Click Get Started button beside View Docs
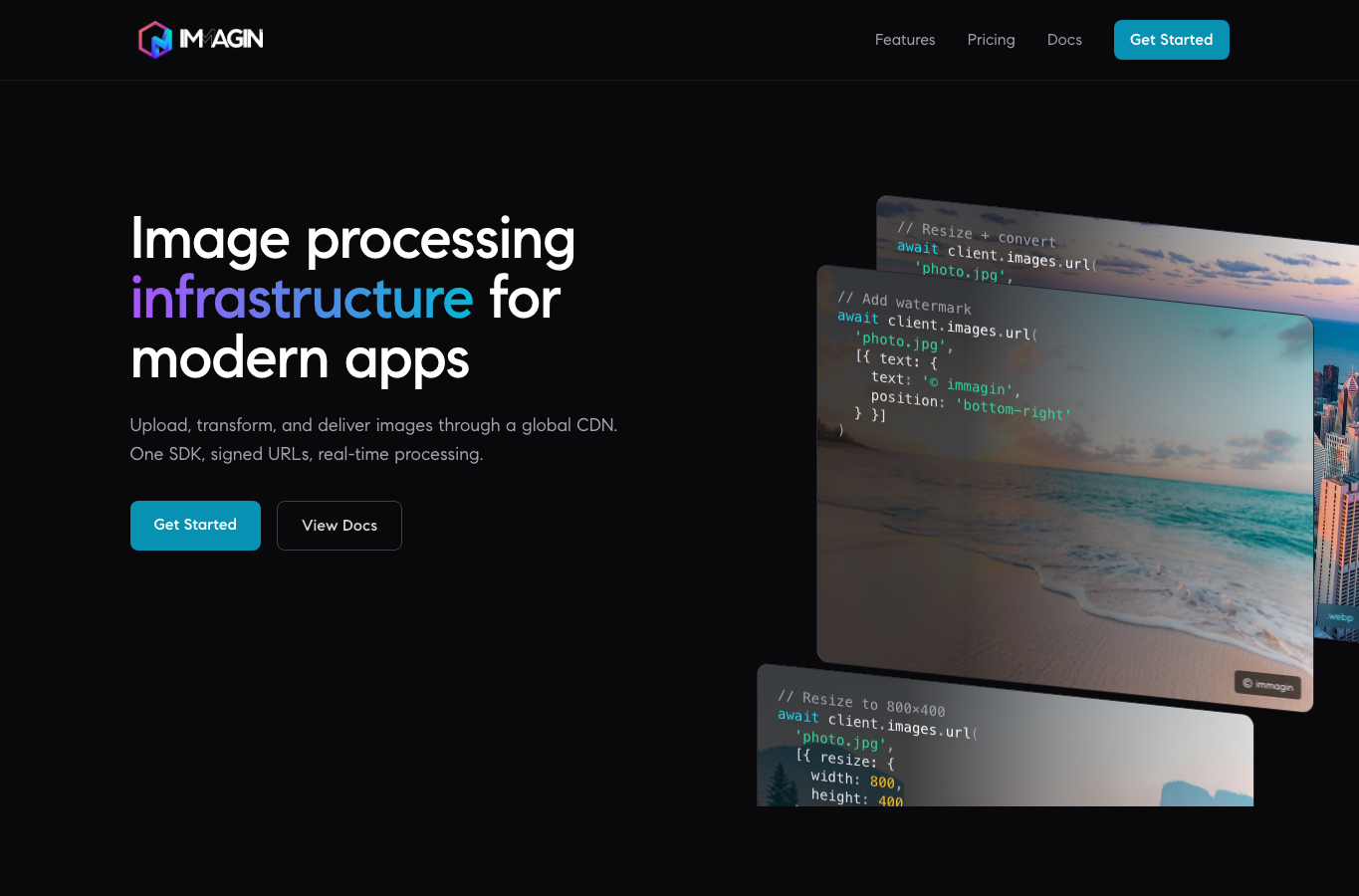Screen dimensions: 1359x896 click(x=195, y=526)
